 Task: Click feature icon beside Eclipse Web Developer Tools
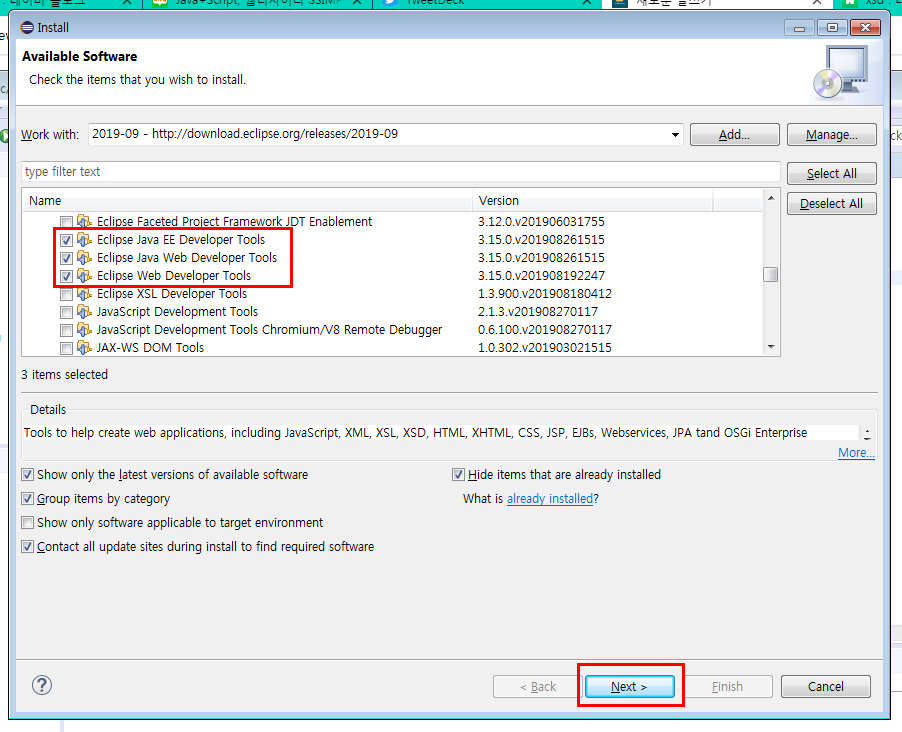point(85,276)
